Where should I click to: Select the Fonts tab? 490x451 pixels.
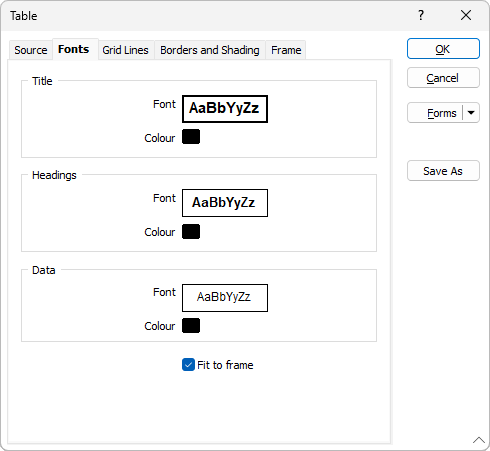(74, 49)
